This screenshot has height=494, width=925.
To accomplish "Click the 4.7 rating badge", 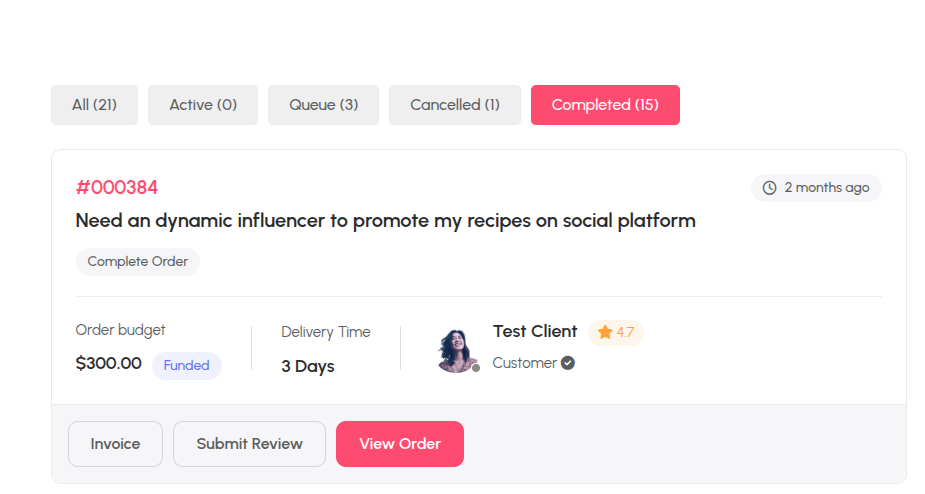I will pos(615,332).
